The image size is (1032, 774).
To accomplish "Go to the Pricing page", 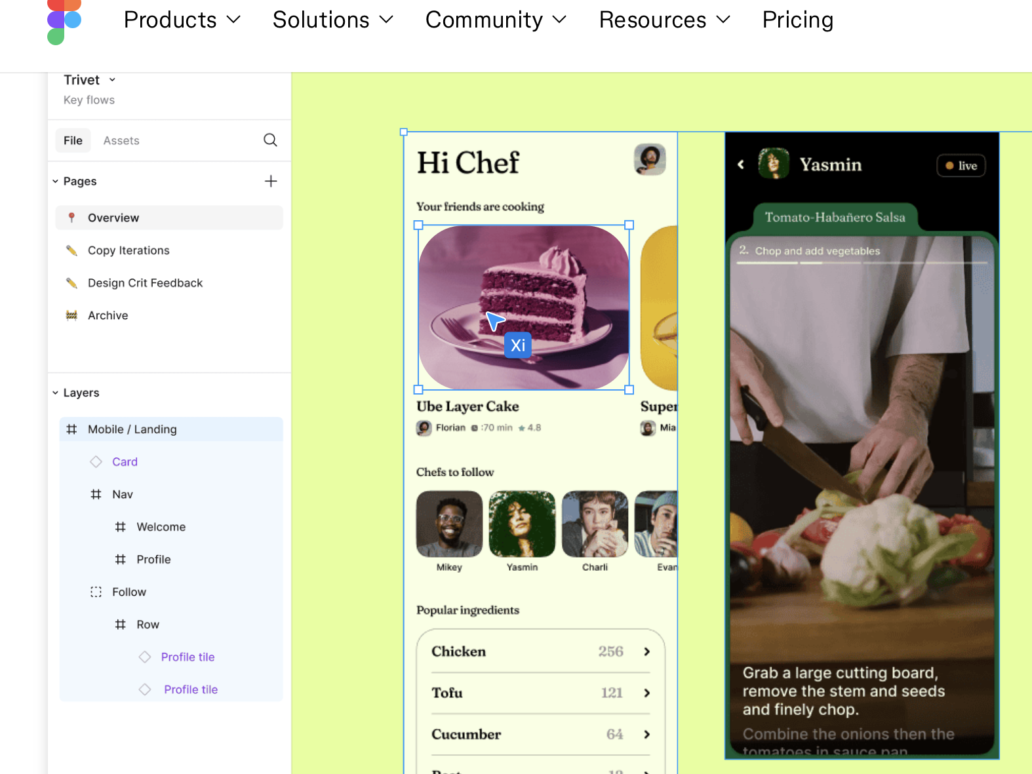I will tap(798, 20).
